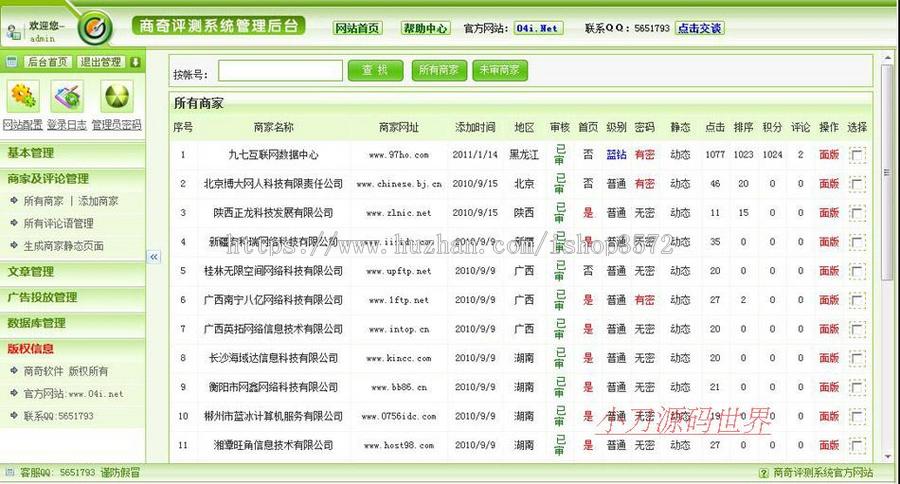This screenshot has height=484, width=900.
Task: Select the checkbox for 广西英拓网络信息技术有限公司
Action: point(856,329)
